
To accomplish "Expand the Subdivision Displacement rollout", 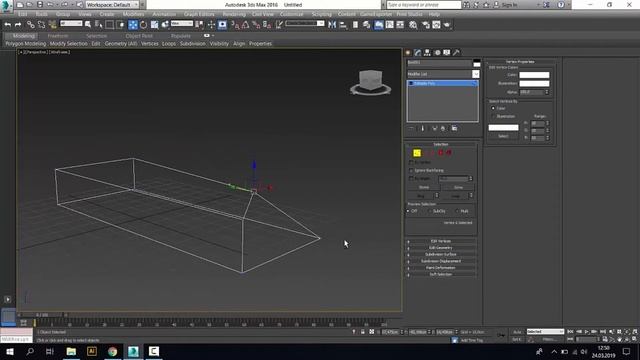I will click(x=441, y=261).
